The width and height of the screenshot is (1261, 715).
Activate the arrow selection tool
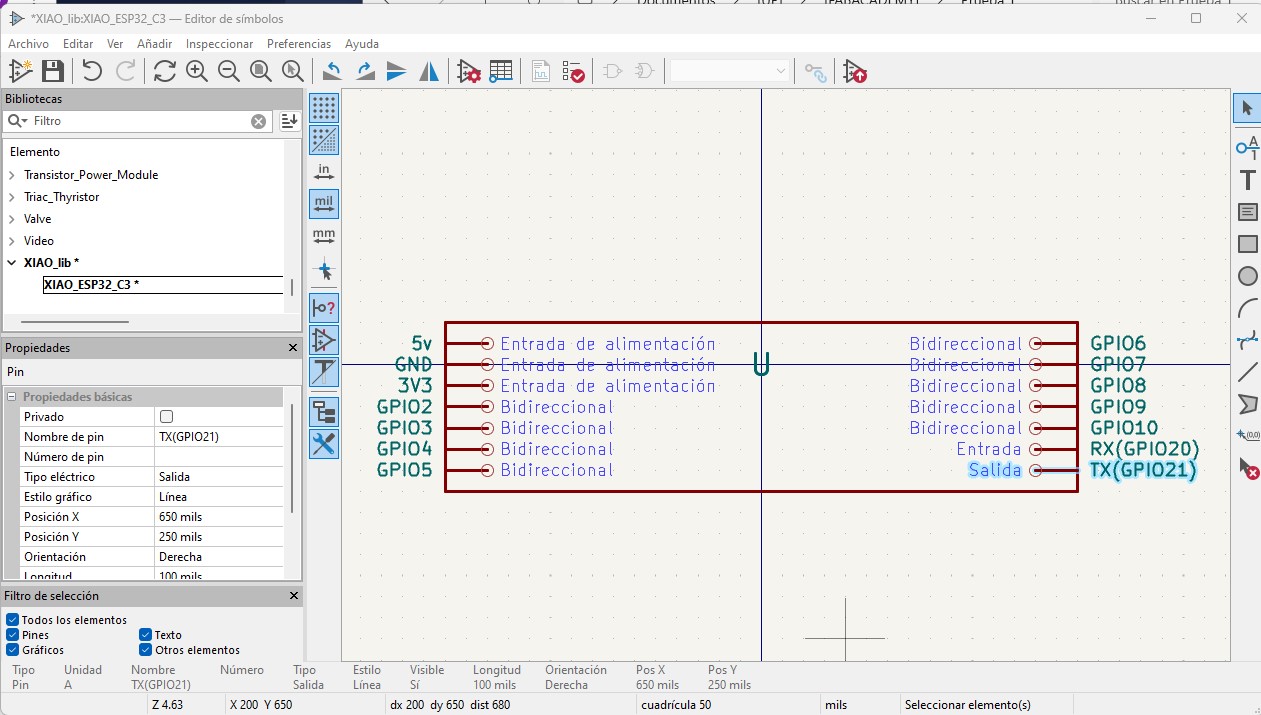pos(1247,108)
